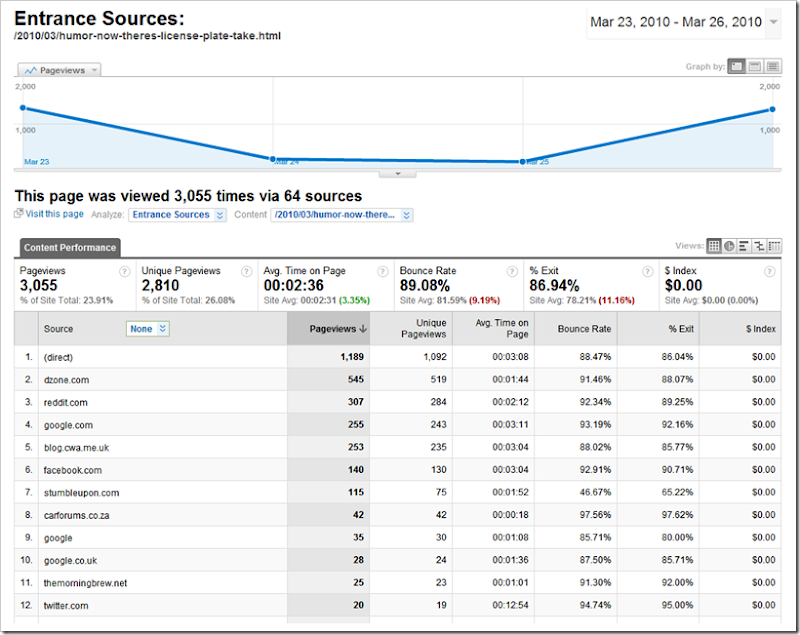The width and height of the screenshot is (800, 635).
Task: Set graph by month
Action: [x=773, y=66]
